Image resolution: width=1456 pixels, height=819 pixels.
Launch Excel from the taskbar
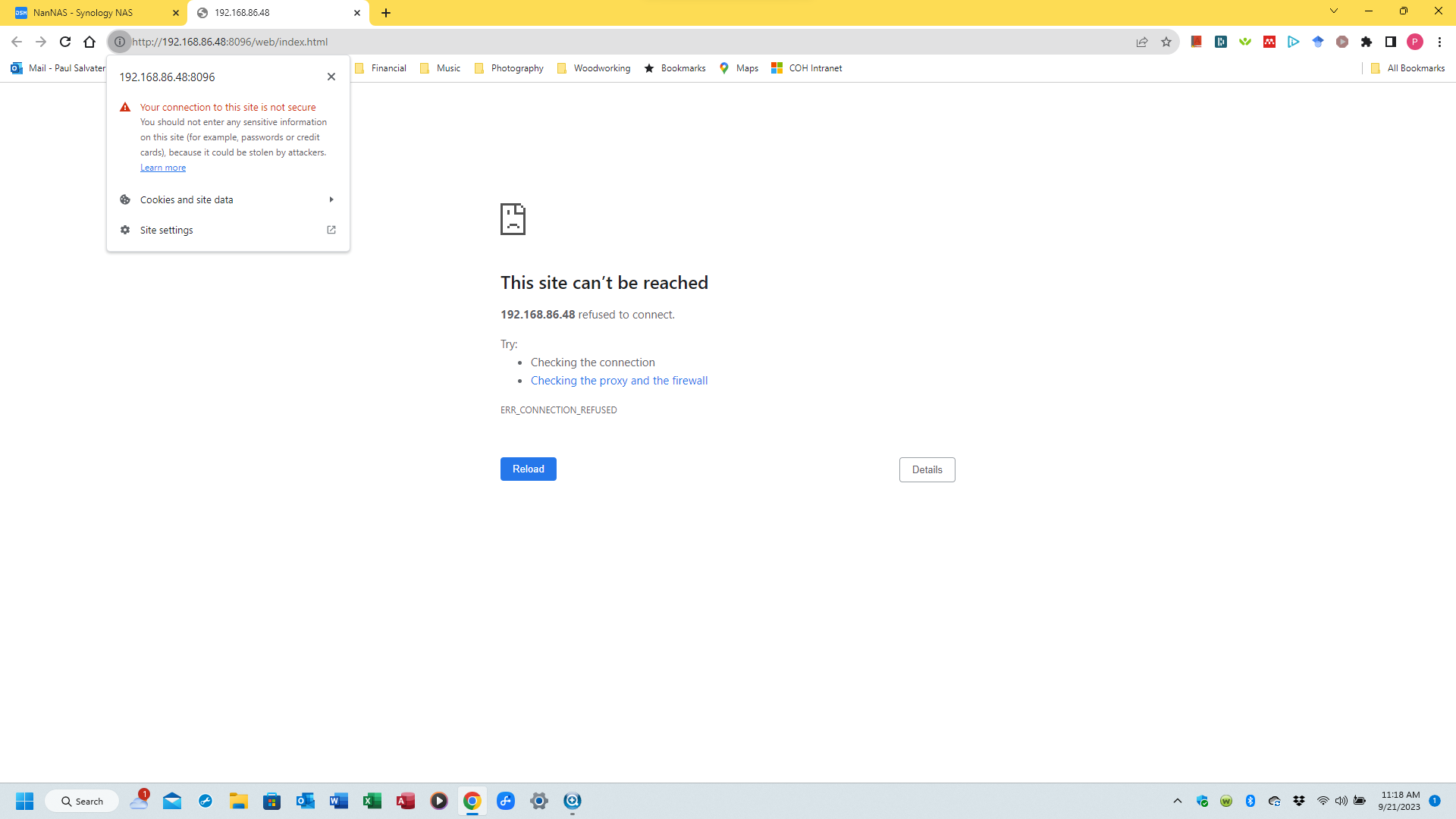pyautogui.click(x=372, y=801)
